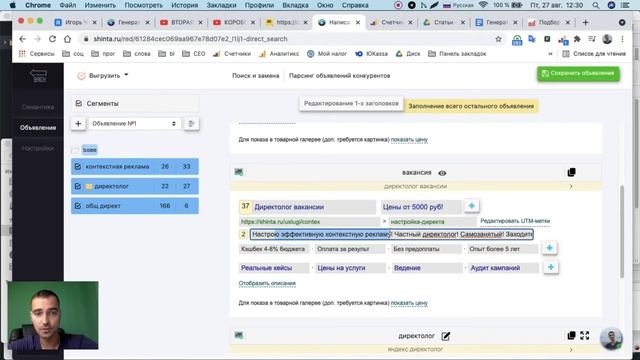Open Поиск и замена tool

click(x=256, y=76)
